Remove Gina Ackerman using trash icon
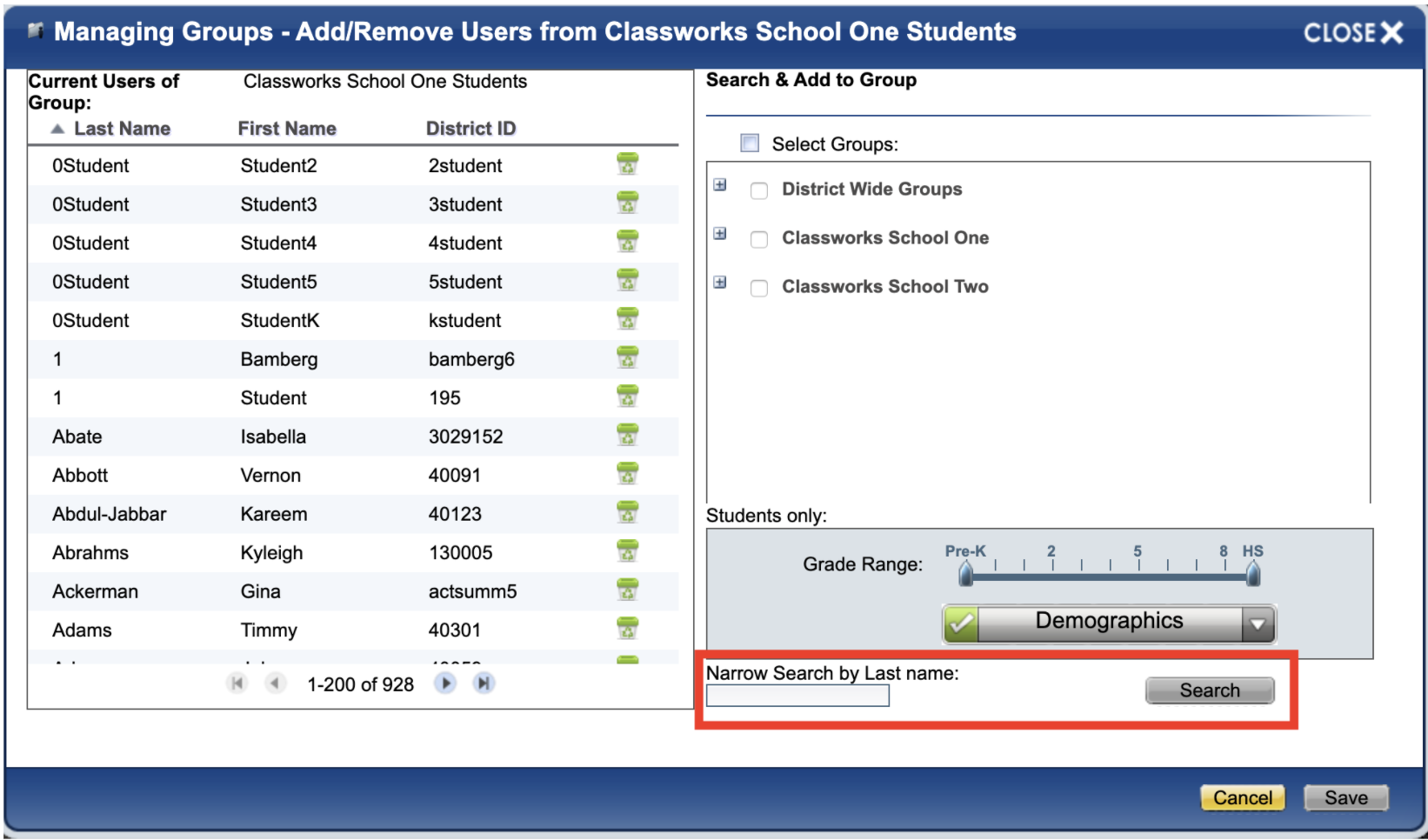Screen dimensions: 1428x840 pos(627,590)
